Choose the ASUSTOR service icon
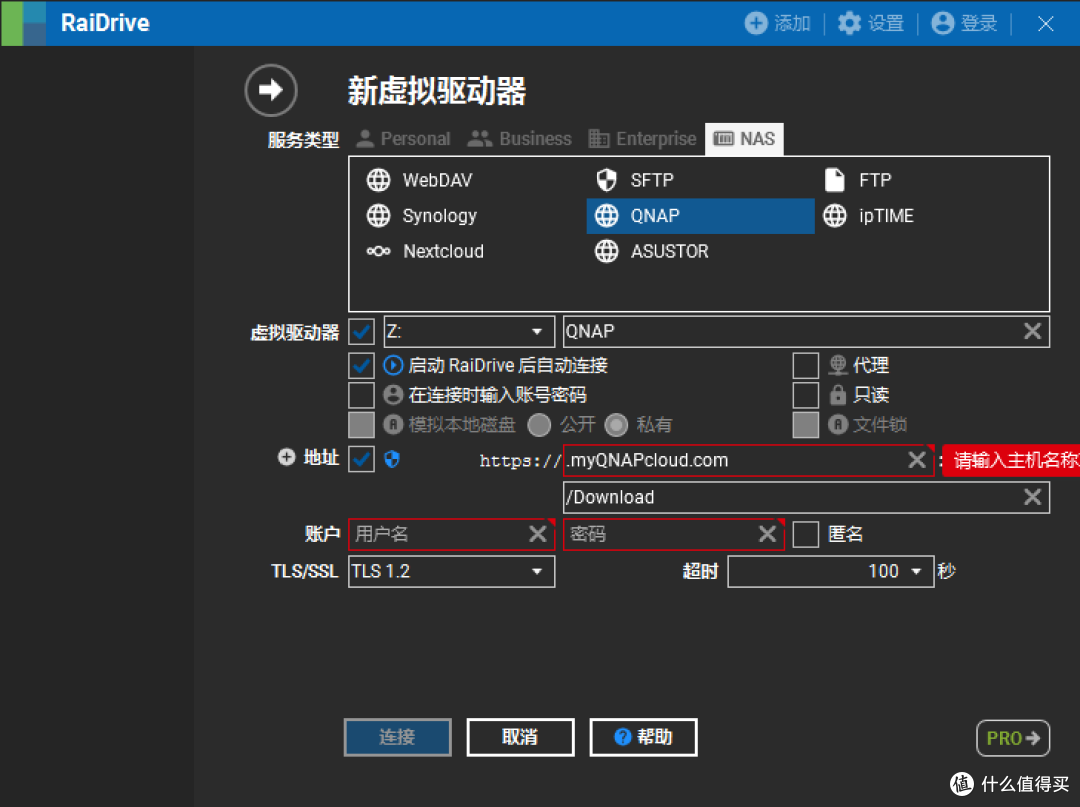The height and width of the screenshot is (807, 1080). [x=607, y=251]
